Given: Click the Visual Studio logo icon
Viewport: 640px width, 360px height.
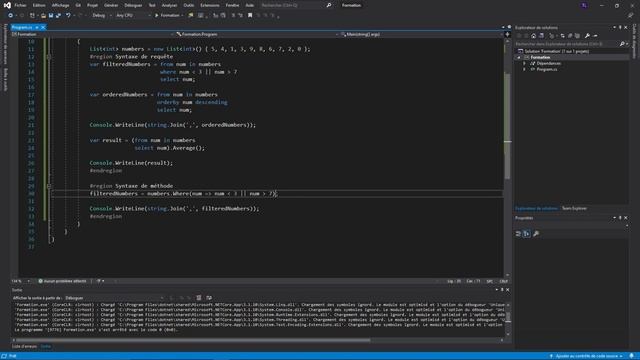Looking at the screenshot, I should (7, 5).
